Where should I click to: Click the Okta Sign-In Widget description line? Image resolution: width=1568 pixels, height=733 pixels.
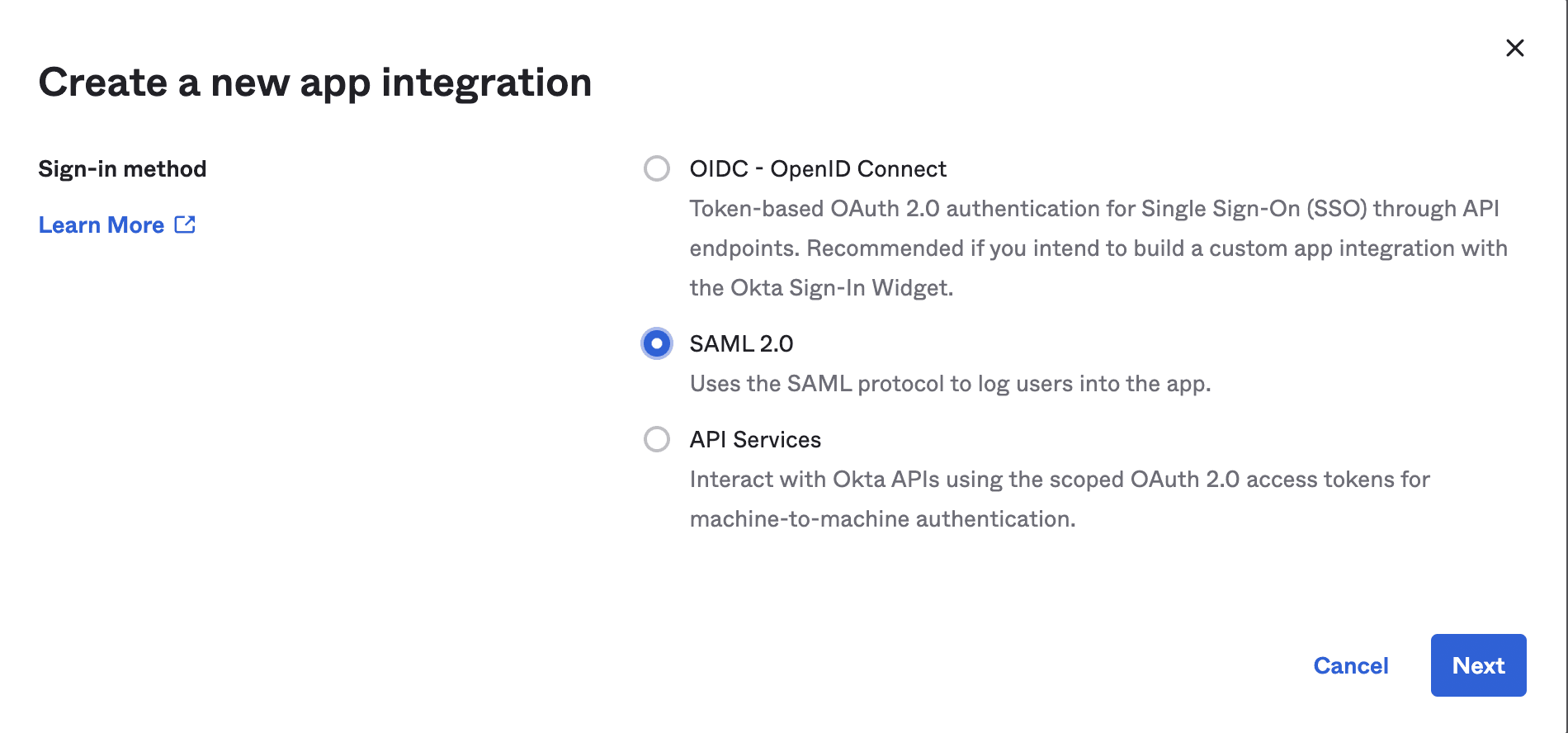pyautogui.click(x=821, y=287)
